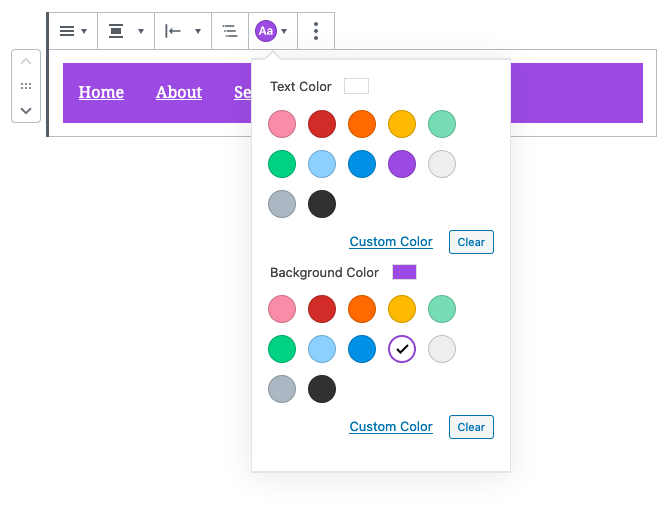
Task: Expand the arrow beside the alignment icon
Action: tap(141, 31)
